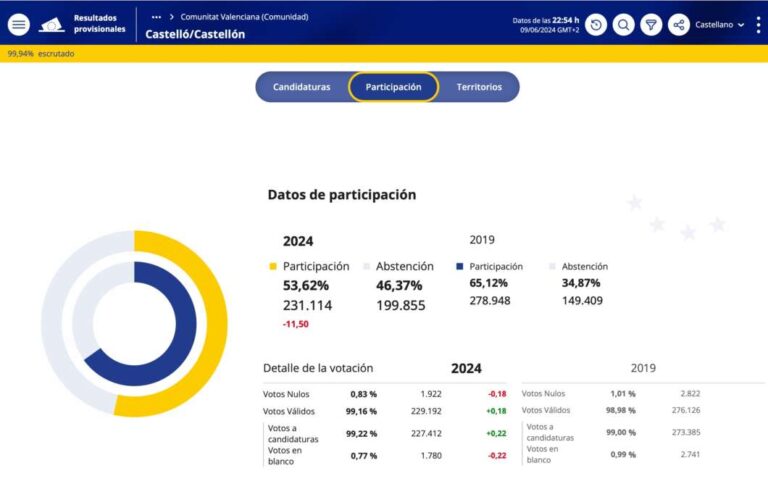Click the refresh history icon
The image size is (768, 484).
coord(596,25)
